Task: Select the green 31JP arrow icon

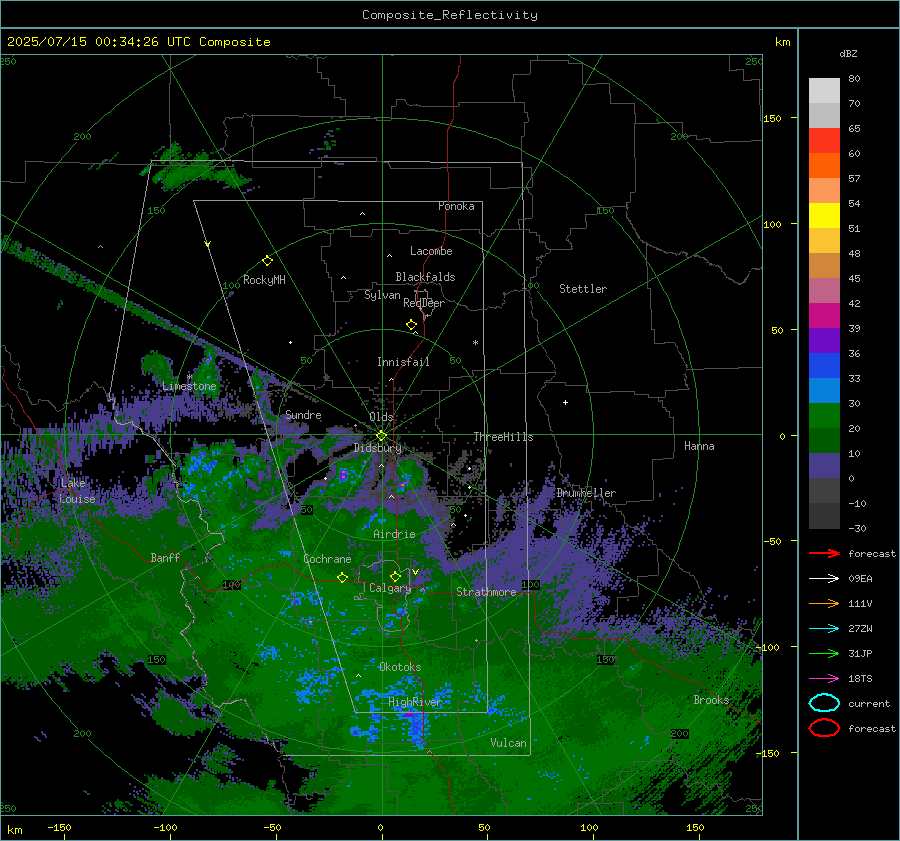Action: tap(824, 653)
